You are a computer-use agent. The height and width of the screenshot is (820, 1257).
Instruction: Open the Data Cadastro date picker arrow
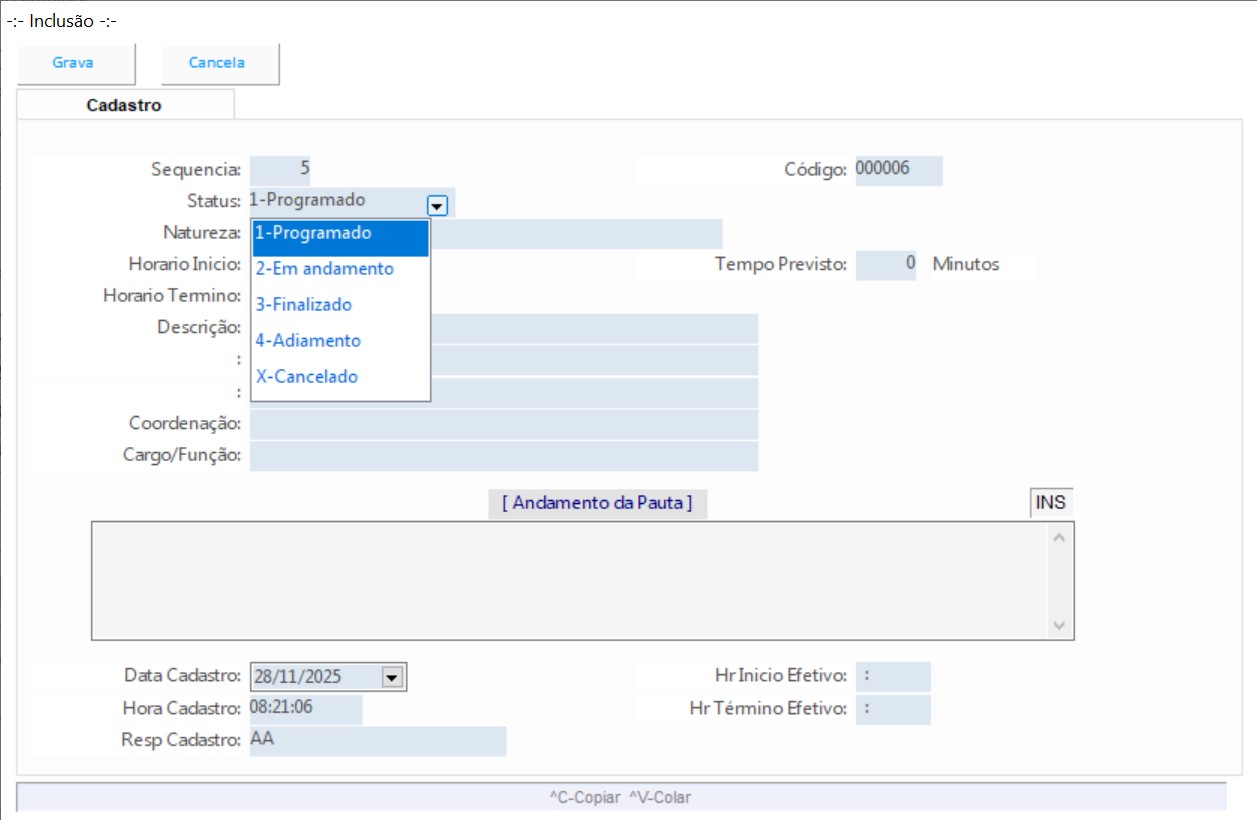click(x=392, y=678)
